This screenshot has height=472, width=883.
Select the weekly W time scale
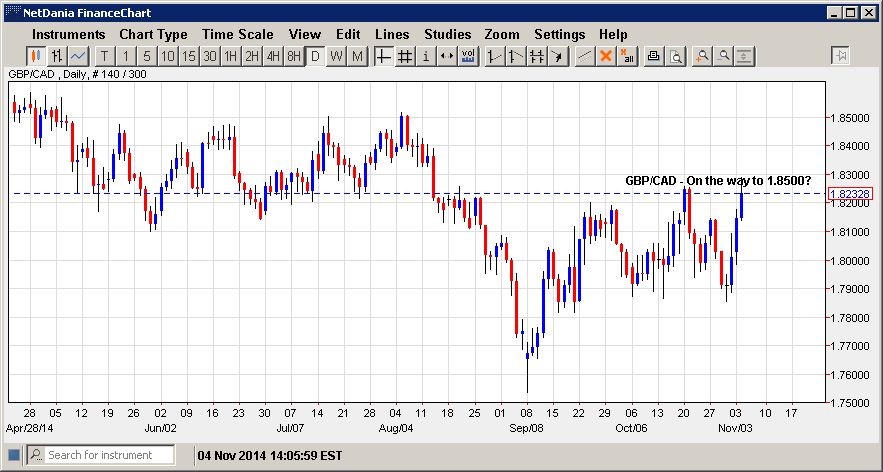point(336,56)
